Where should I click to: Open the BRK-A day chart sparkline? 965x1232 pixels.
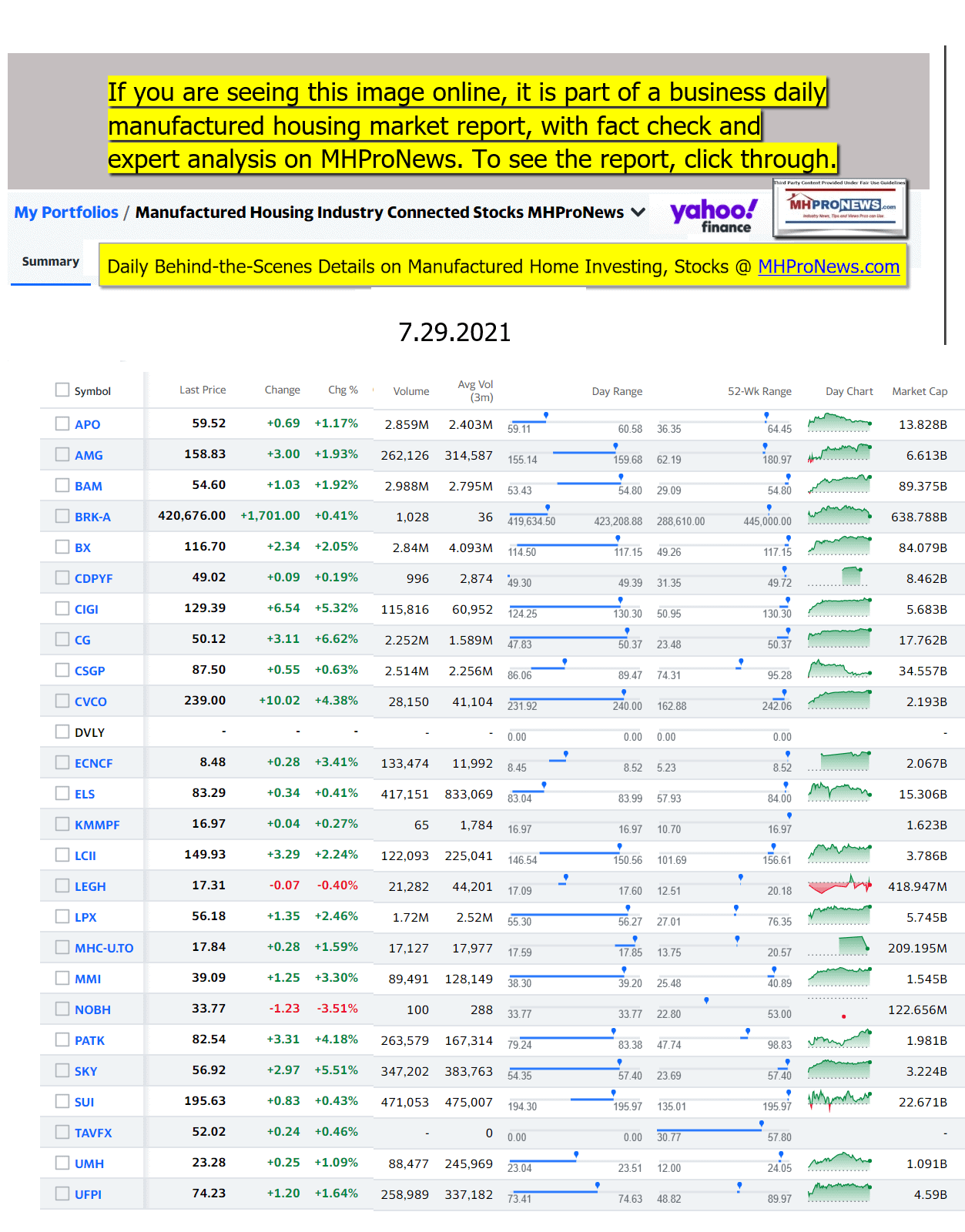click(x=839, y=515)
